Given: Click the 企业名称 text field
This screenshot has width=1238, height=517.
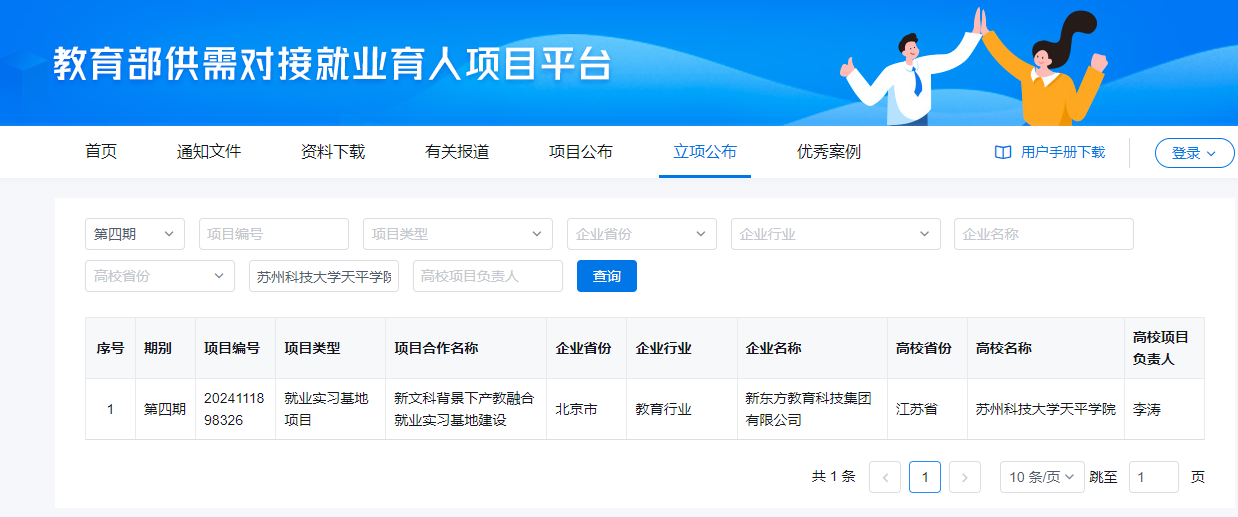Looking at the screenshot, I should [1043, 234].
